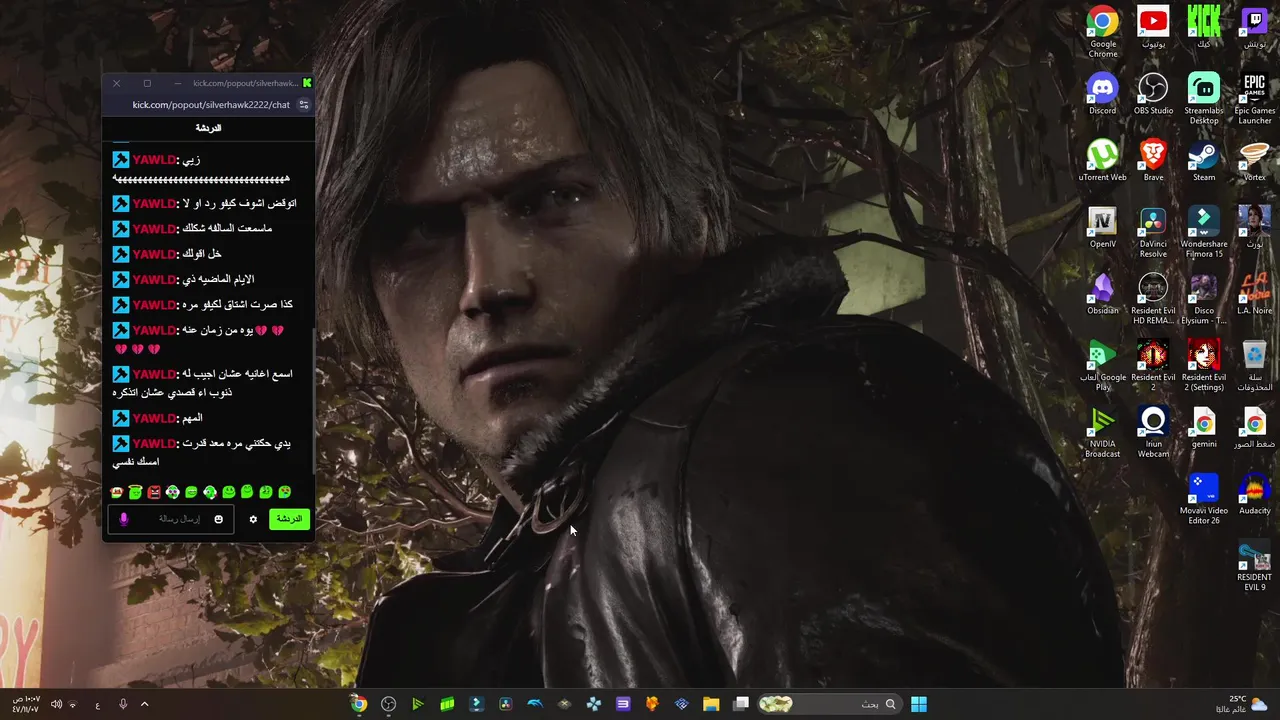The height and width of the screenshot is (720, 1280).
Task: Switch input language from the tray
Action: 97,705
